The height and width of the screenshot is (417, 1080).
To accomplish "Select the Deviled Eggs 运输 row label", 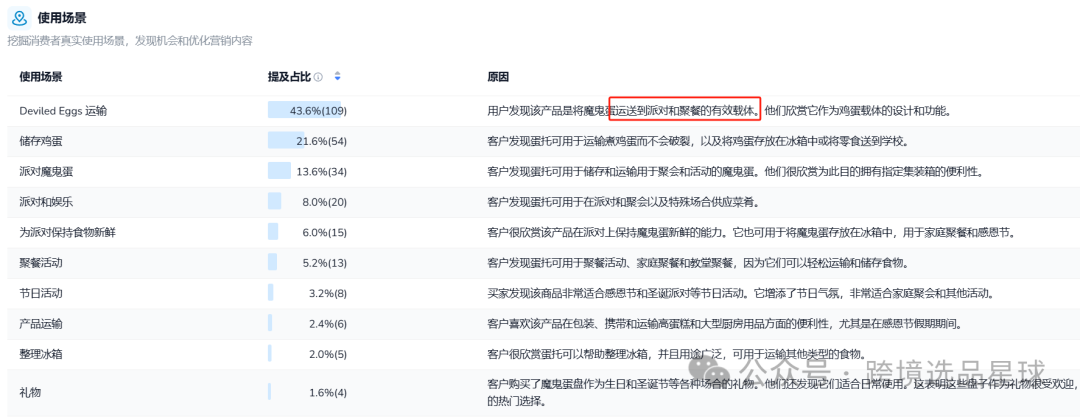I will 63,110.
